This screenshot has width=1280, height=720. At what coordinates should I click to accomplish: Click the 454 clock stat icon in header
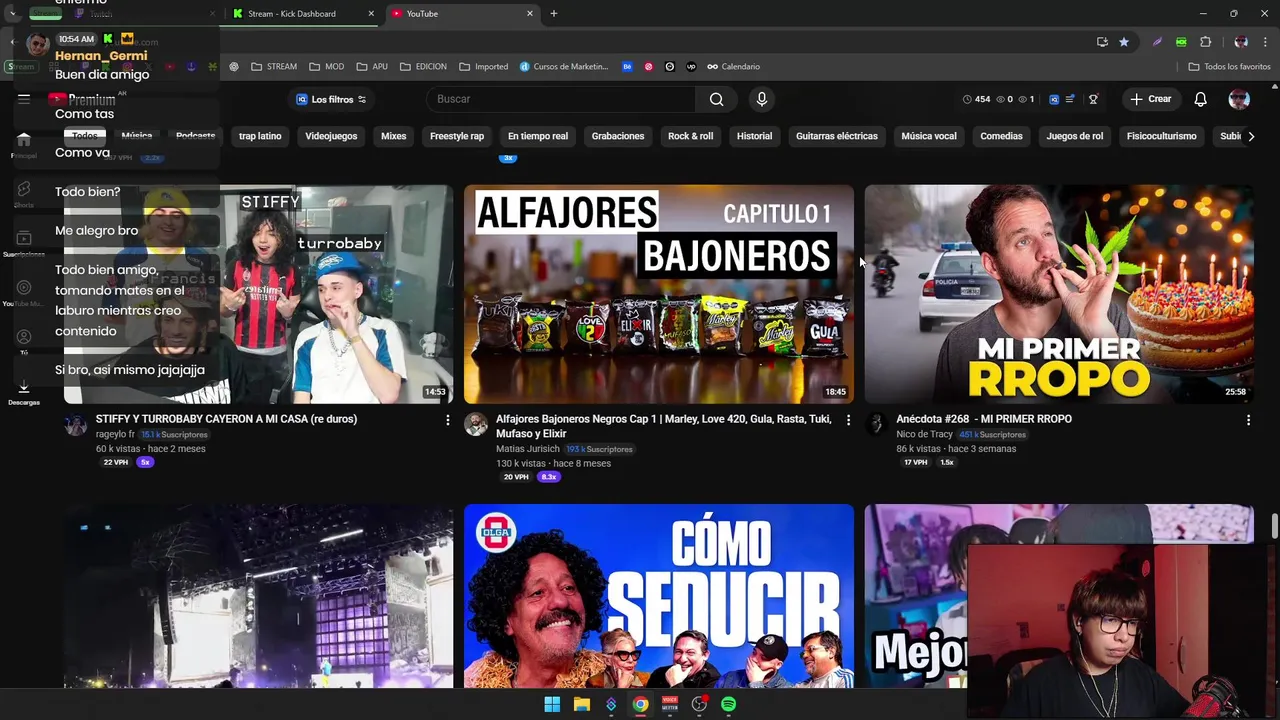976,99
